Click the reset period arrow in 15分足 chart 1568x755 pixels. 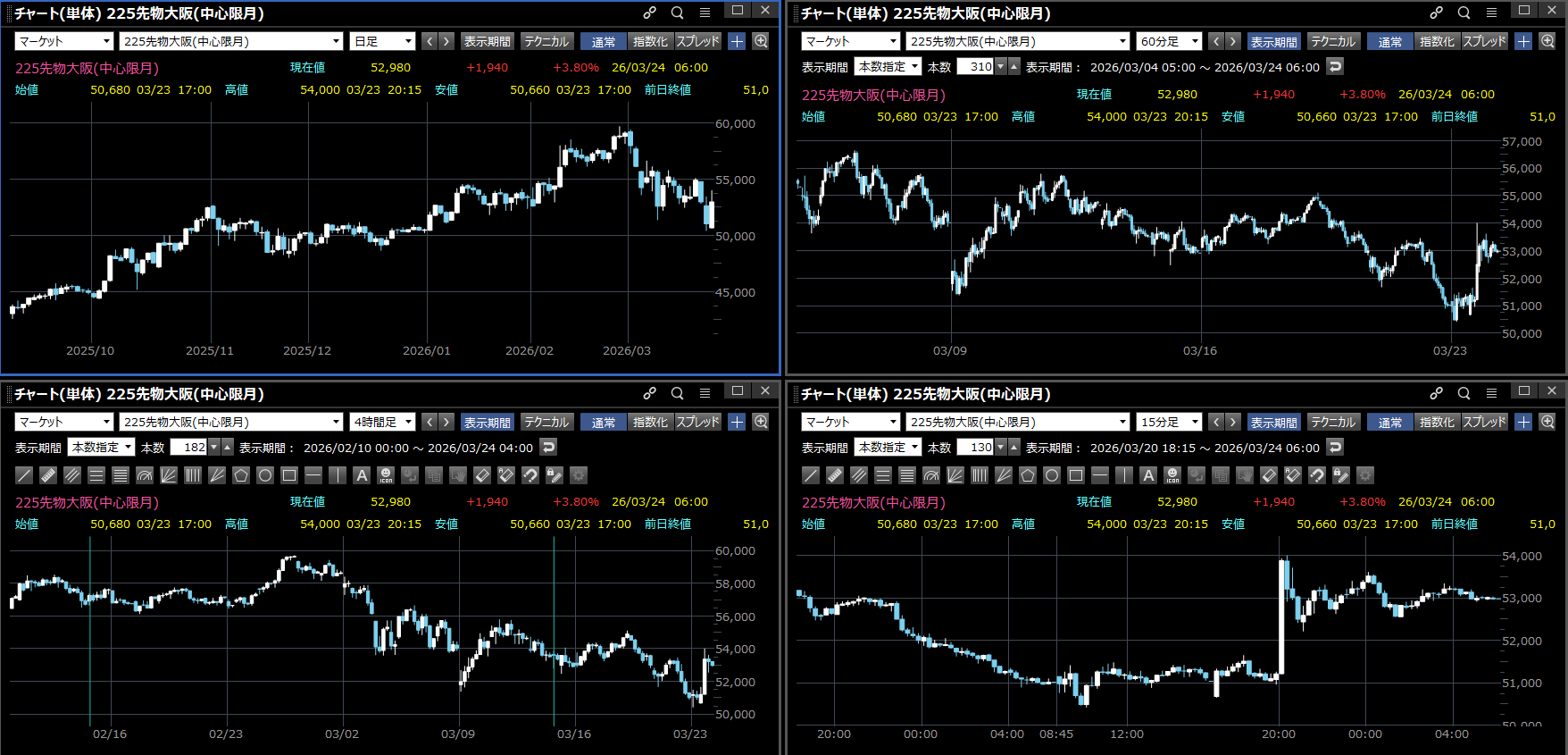[x=1335, y=447]
